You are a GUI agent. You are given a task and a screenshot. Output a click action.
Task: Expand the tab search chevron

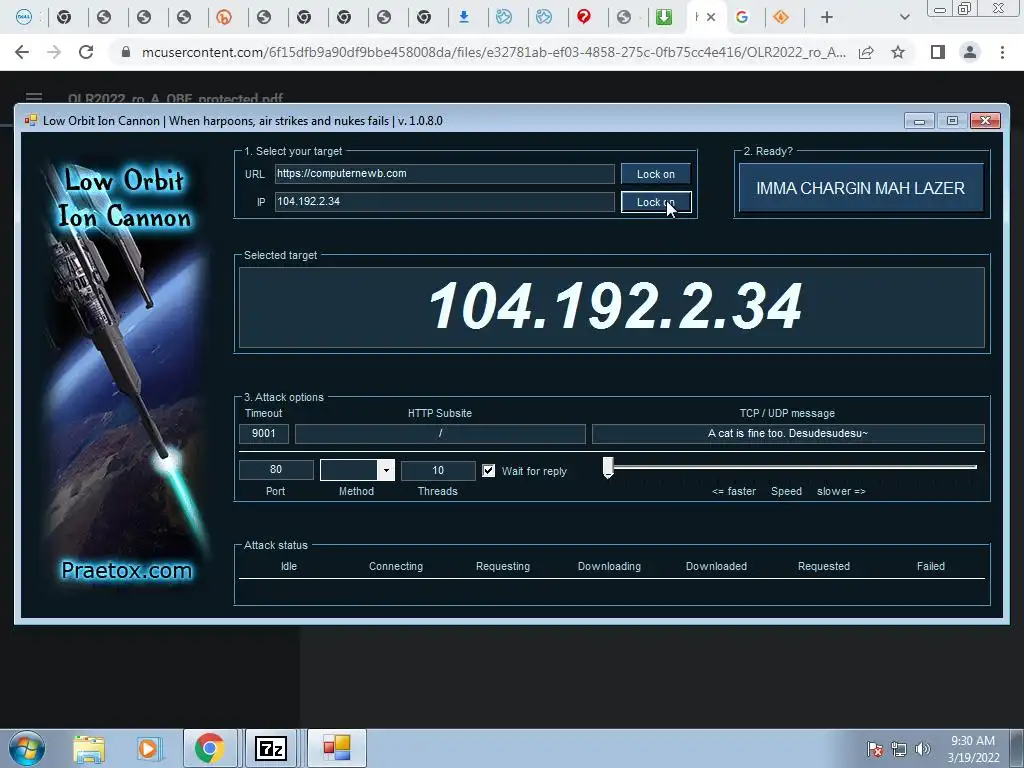904,18
